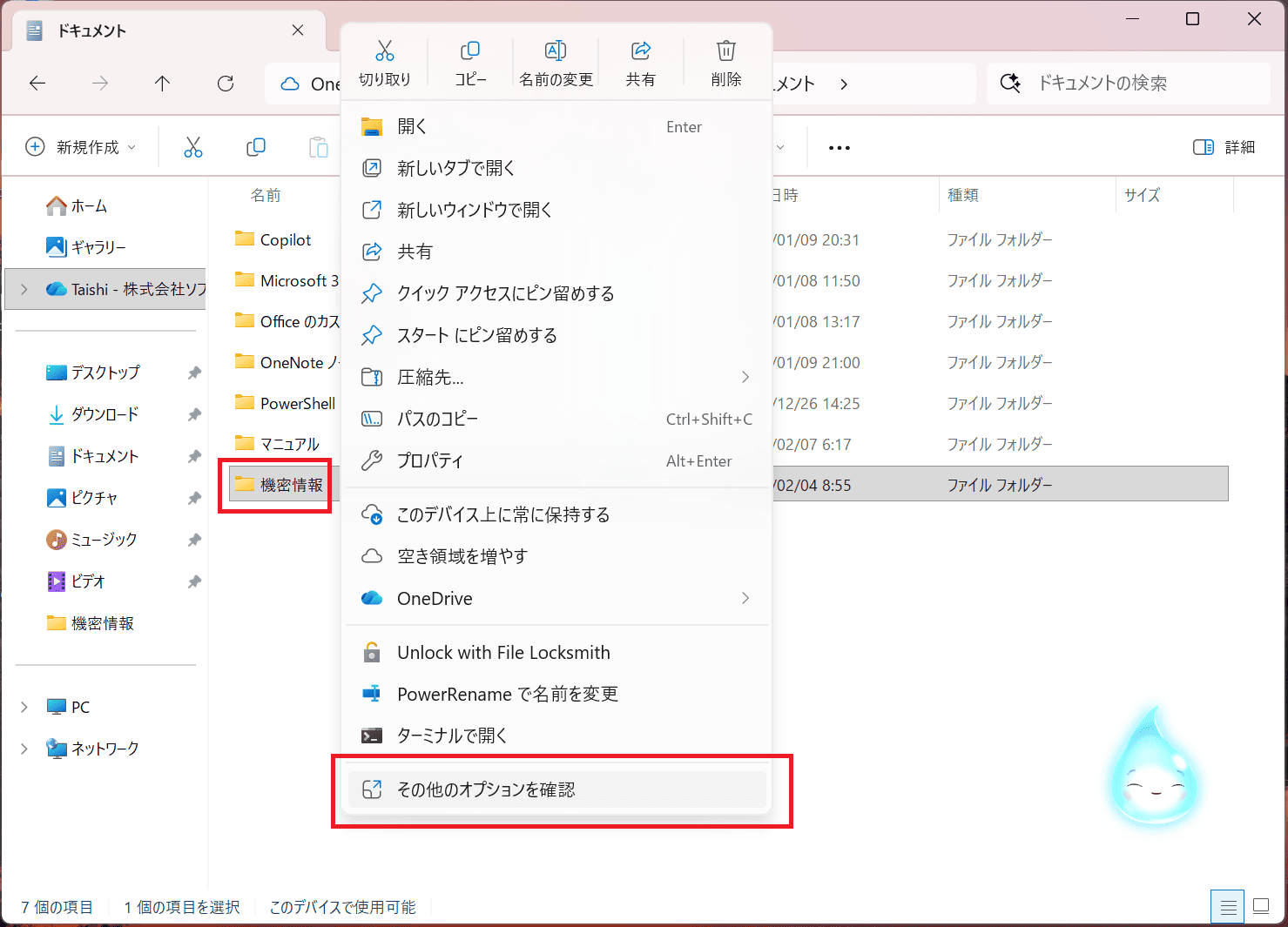Screen dimensions: 1288x927
Task: Select the マニュアル folder
Action: pos(277,444)
